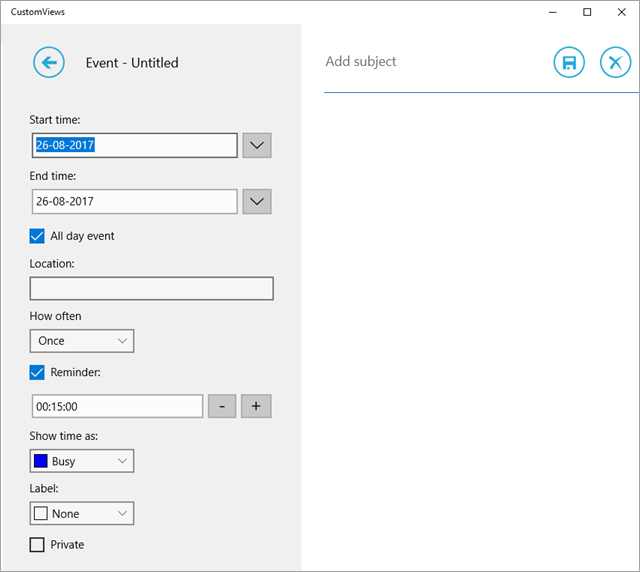The image size is (640, 572).
Task: Click the back arrow icon
Action: click(x=49, y=62)
